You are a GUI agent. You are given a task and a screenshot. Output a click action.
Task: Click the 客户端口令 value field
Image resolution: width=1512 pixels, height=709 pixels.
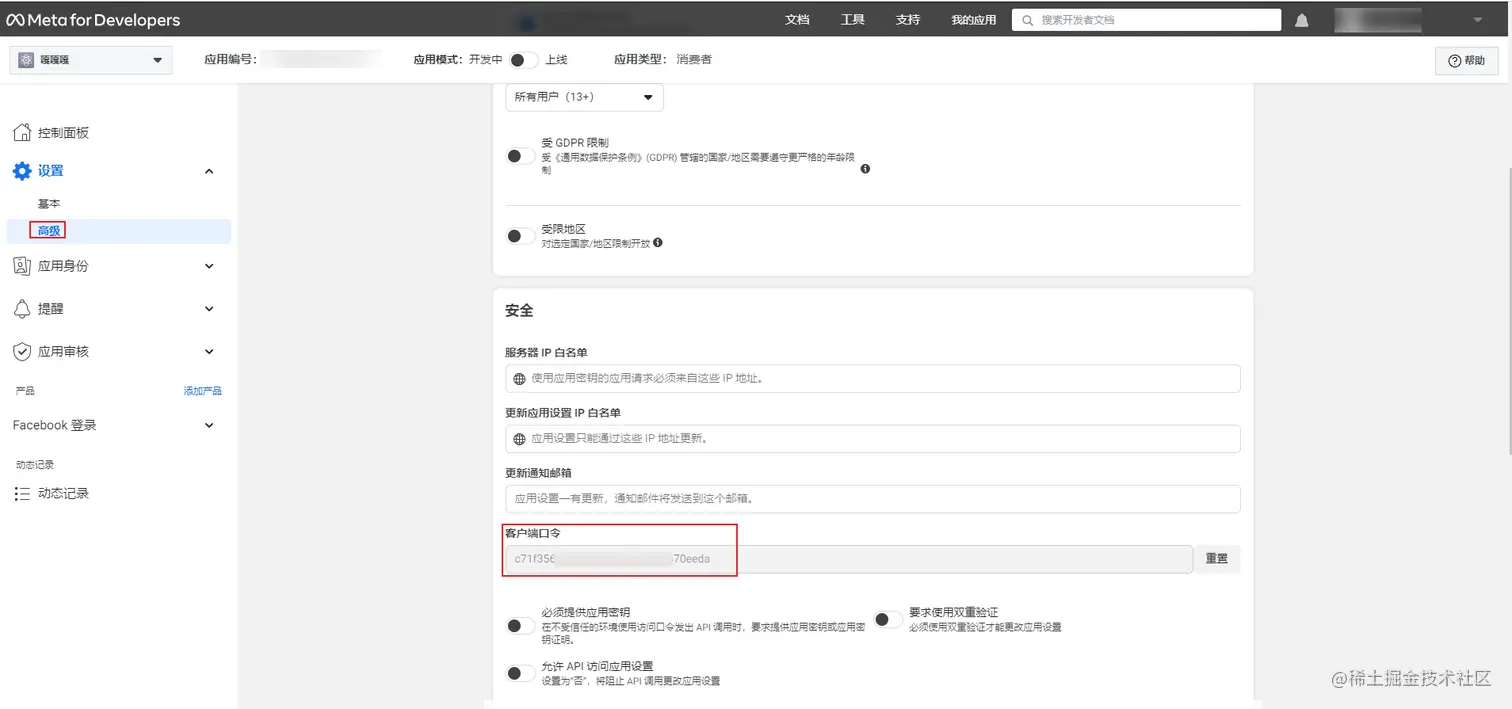849,559
